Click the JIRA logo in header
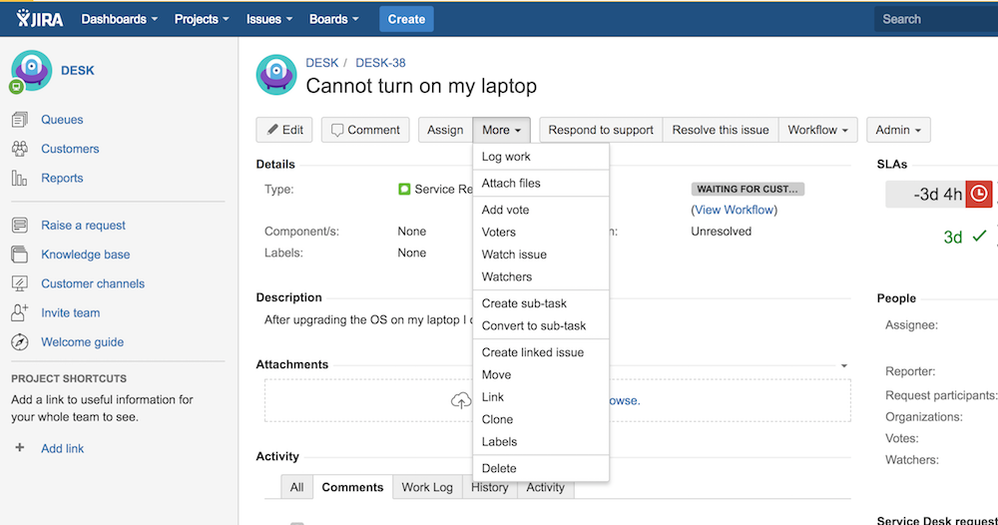Screen dimensions: 998x525 click(x=40, y=18)
